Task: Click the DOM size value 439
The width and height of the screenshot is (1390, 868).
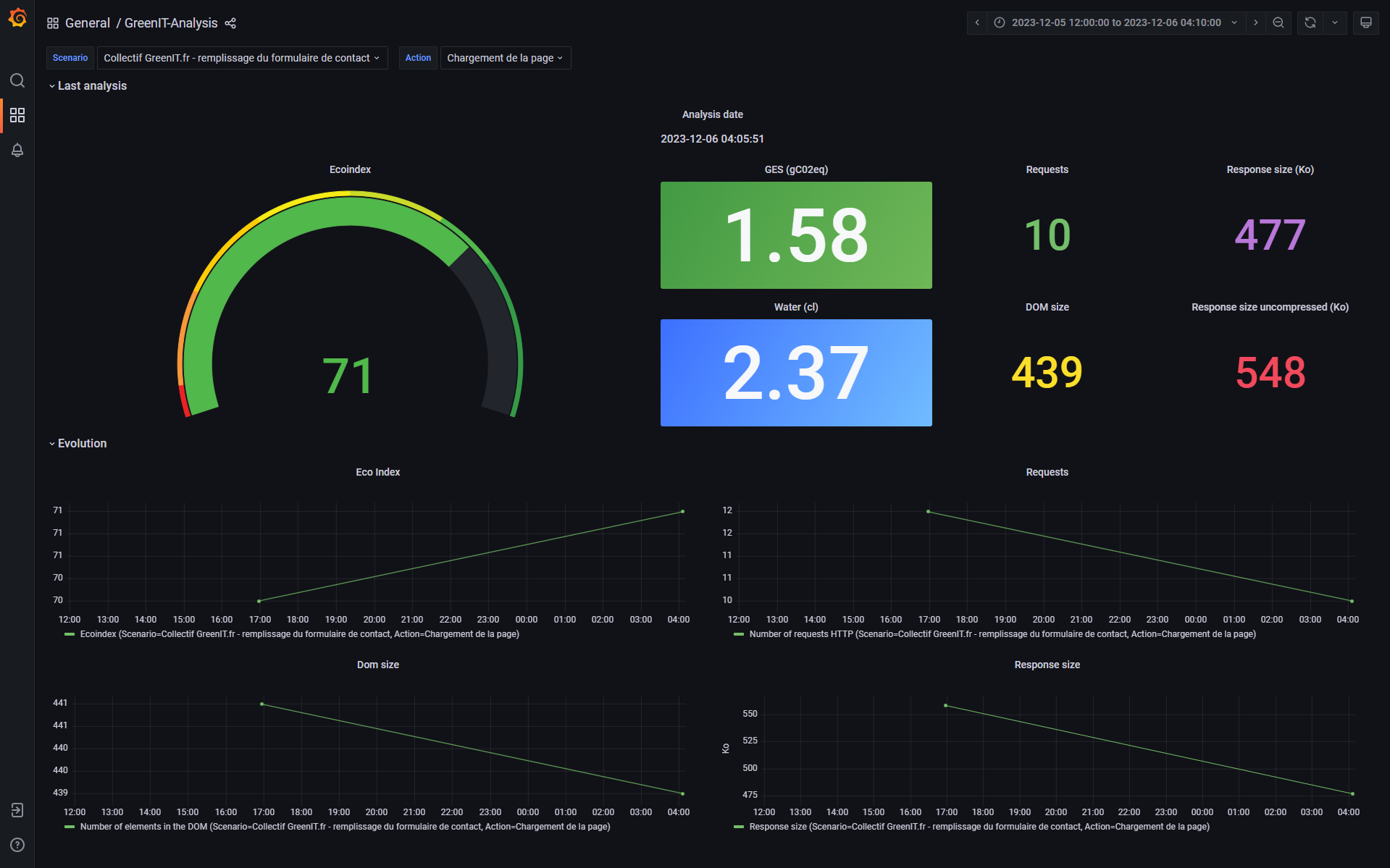Action: click(1047, 373)
